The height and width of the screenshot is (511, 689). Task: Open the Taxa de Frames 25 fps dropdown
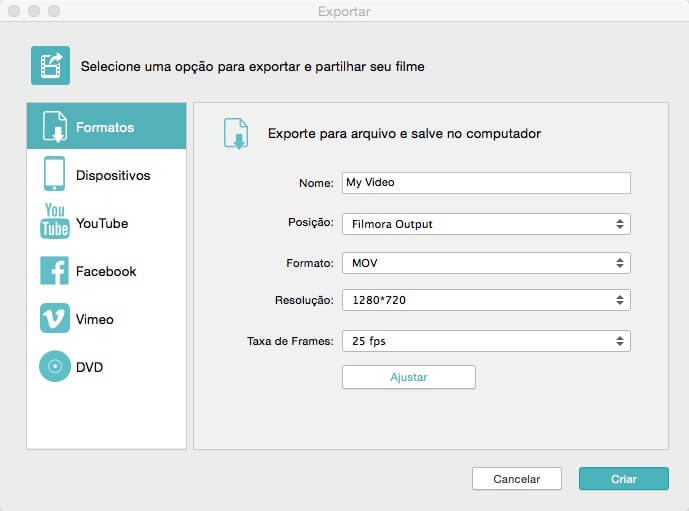click(x=486, y=341)
